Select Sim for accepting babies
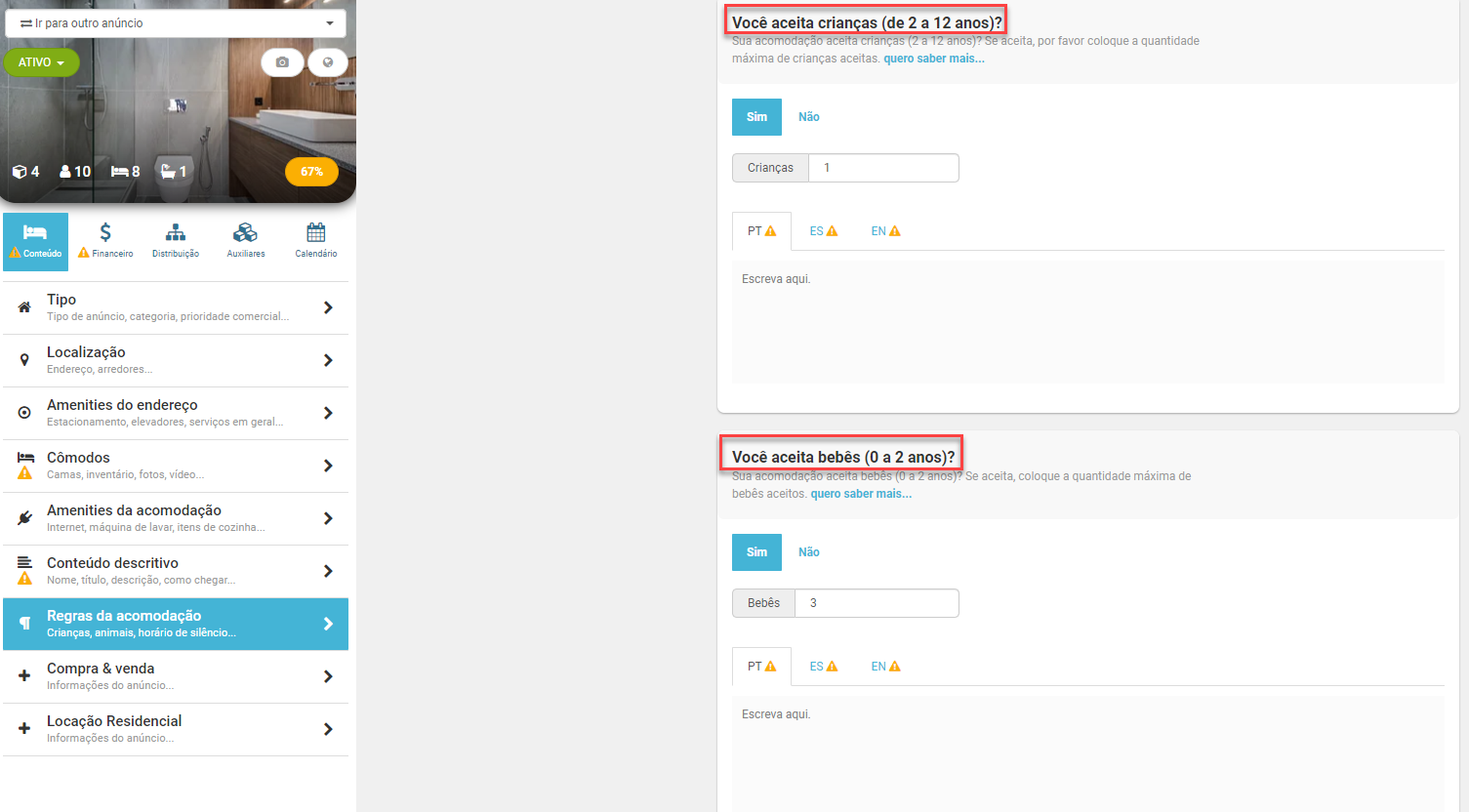This screenshot has height=812, width=1469. pos(756,552)
